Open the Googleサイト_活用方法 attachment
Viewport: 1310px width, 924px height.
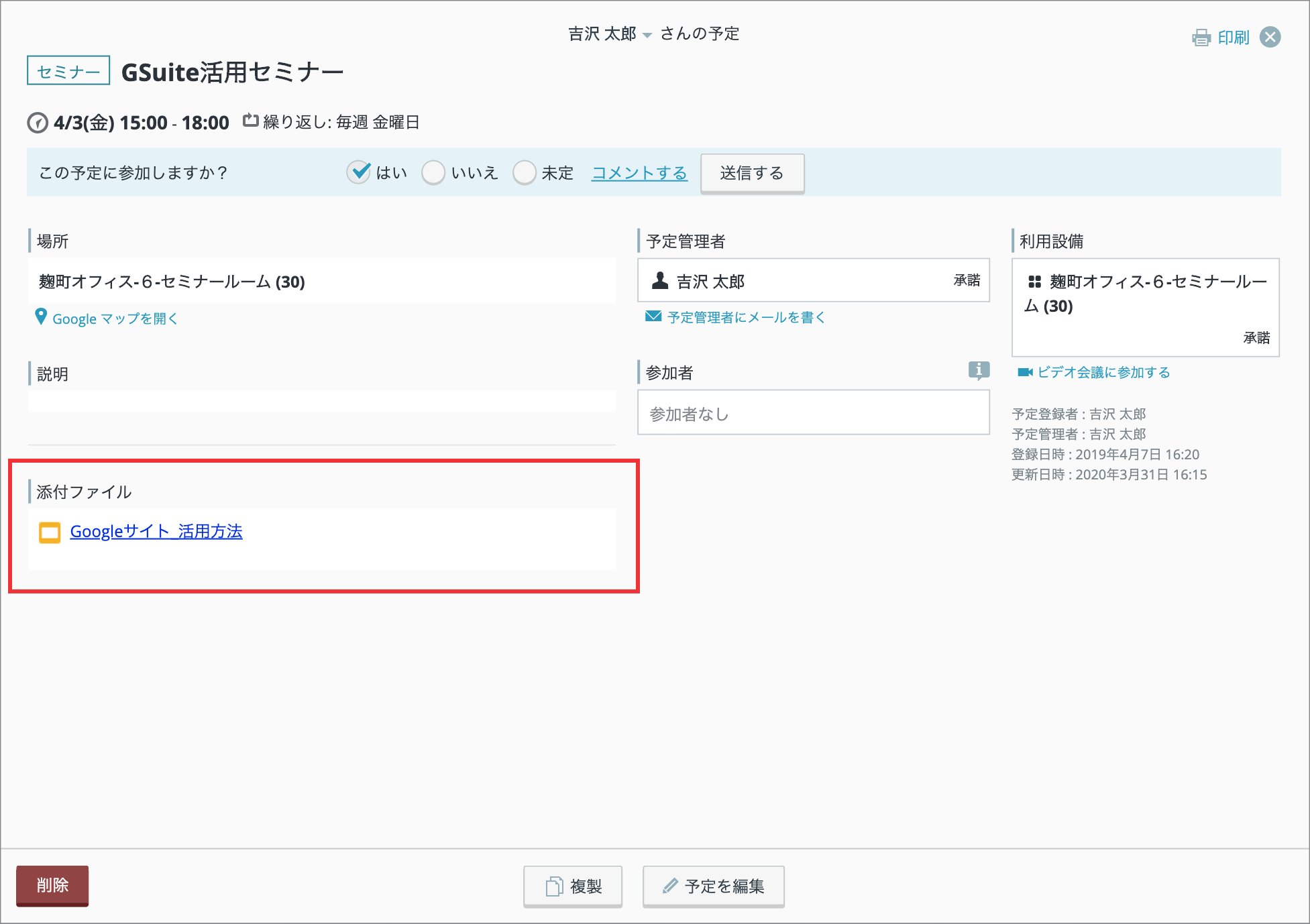point(156,532)
